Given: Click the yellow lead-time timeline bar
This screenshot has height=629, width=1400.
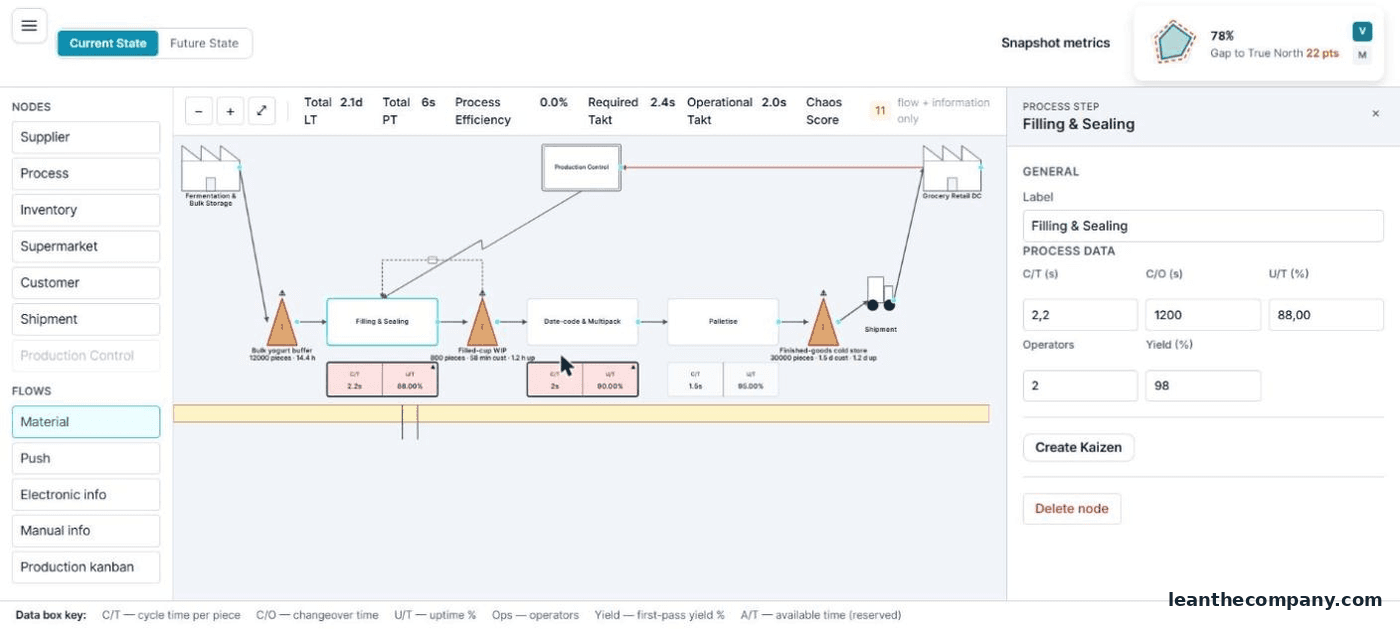Looking at the screenshot, I should coord(581,413).
